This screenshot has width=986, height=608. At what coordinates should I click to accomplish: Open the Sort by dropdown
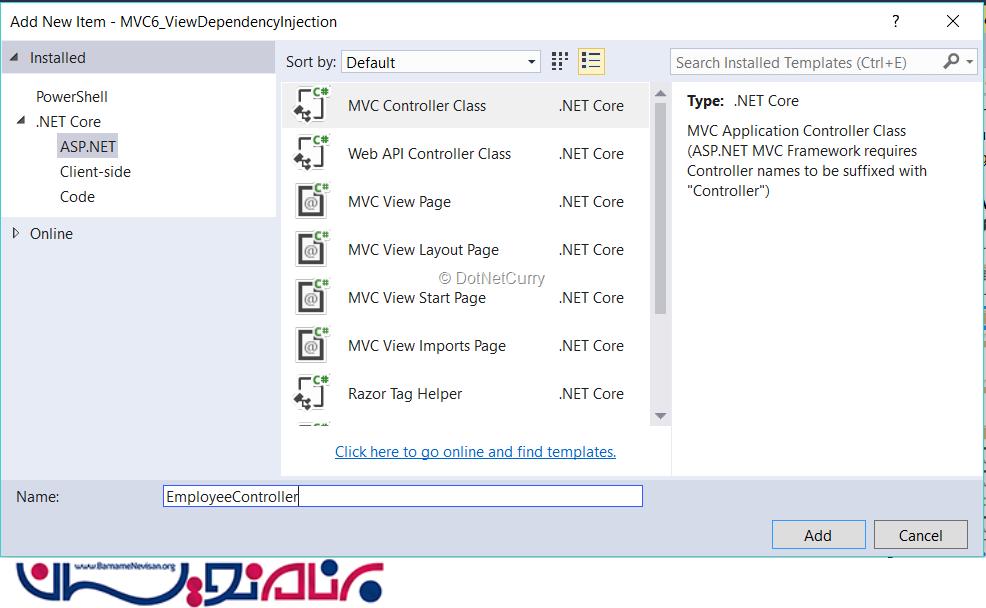[440, 62]
